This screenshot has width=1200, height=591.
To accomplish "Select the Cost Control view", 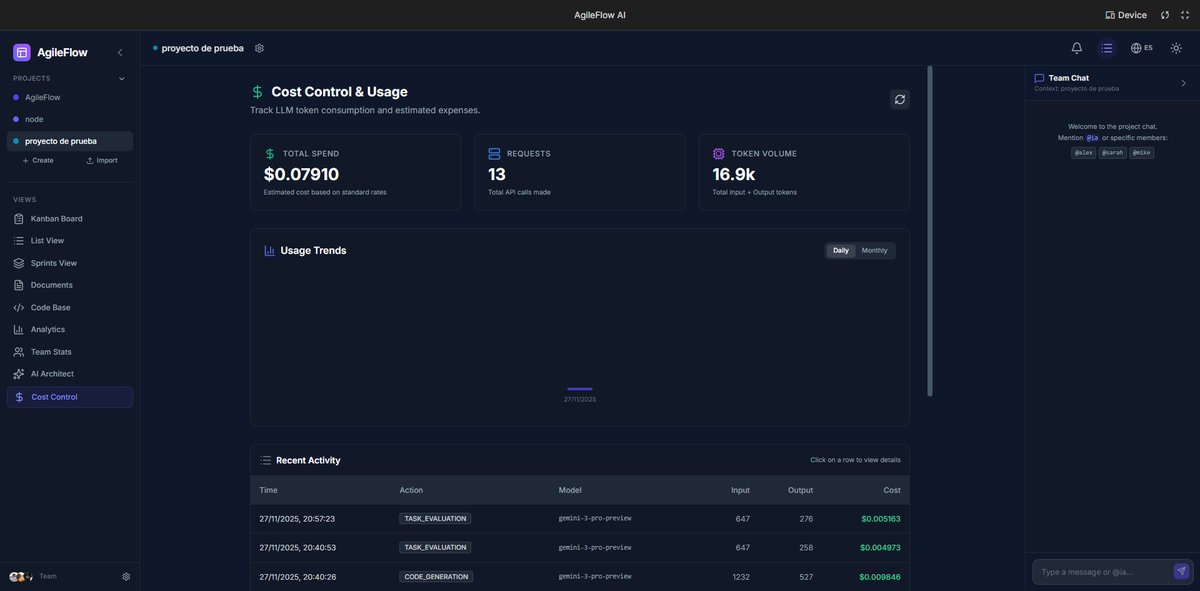I will 70,397.
